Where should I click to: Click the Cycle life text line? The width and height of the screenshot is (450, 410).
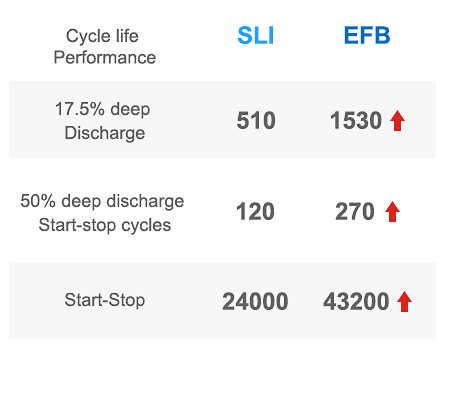click(102, 36)
